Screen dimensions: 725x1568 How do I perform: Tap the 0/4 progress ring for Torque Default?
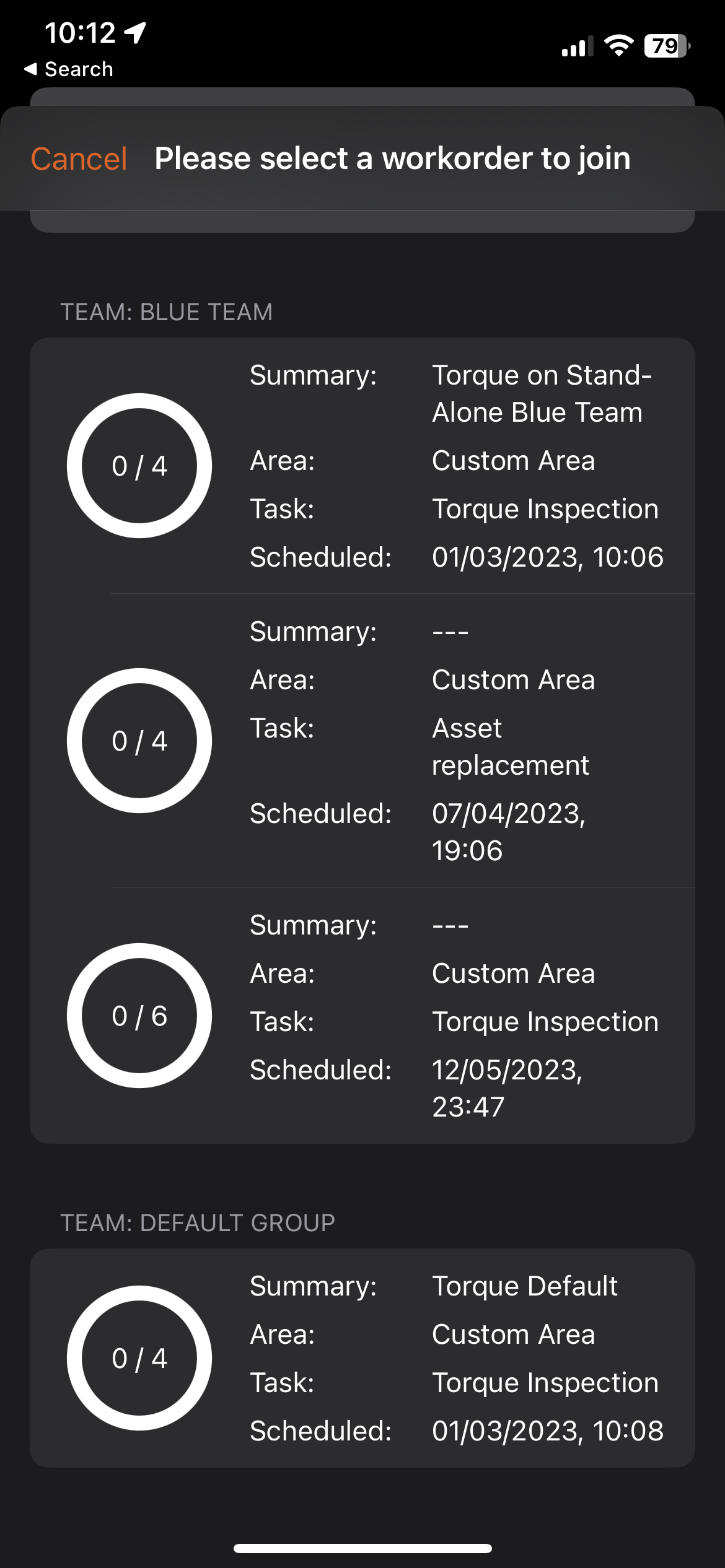pyautogui.click(x=139, y=1358)
